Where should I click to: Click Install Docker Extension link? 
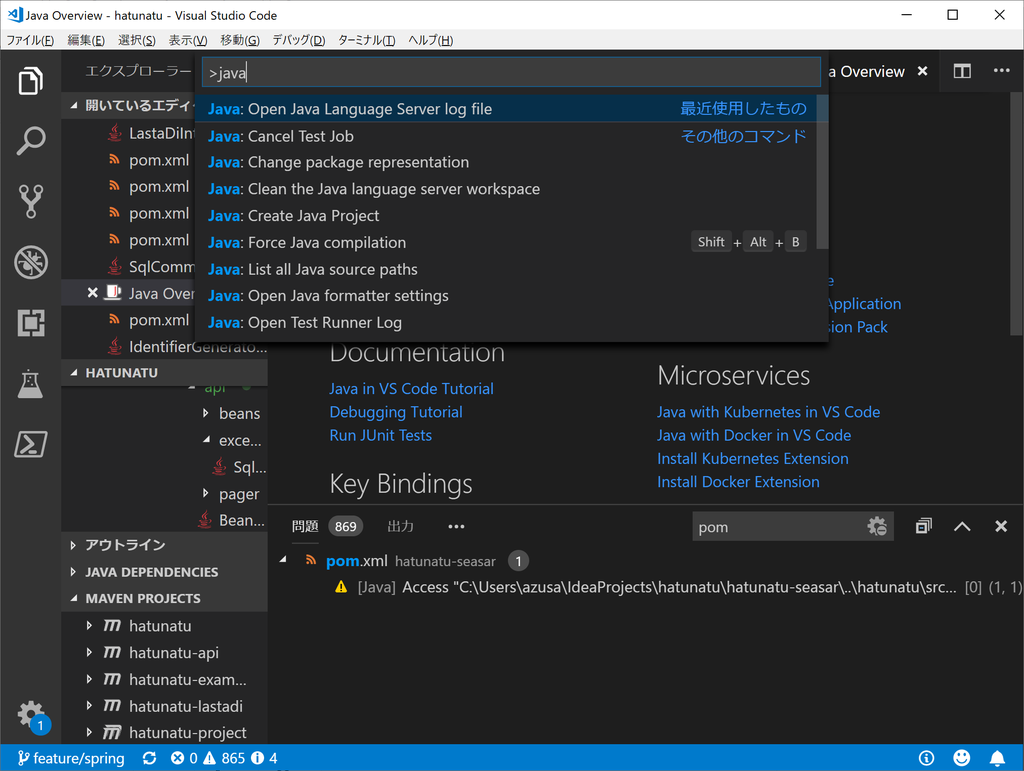coord(739,482)
